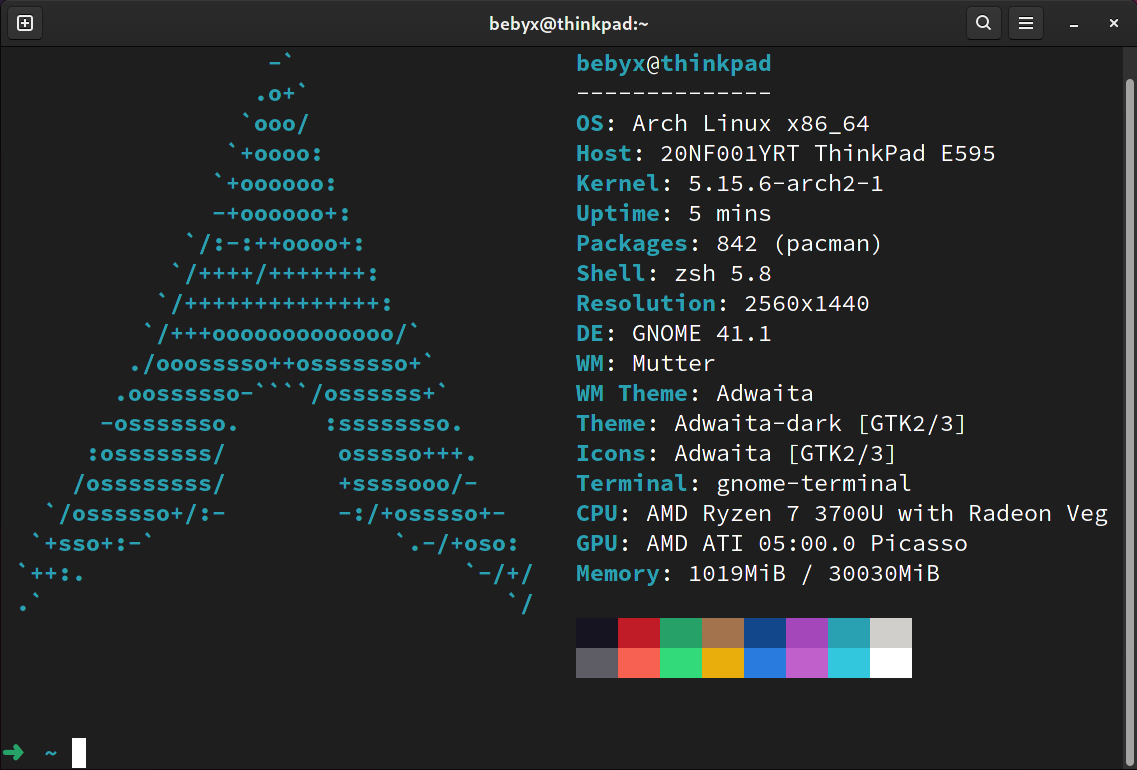Click the GPU text 'AMD ATI 05:00.0 Picasso'
The width and height of the screenshot is (1137, 770).
click(x=806, y=544)
